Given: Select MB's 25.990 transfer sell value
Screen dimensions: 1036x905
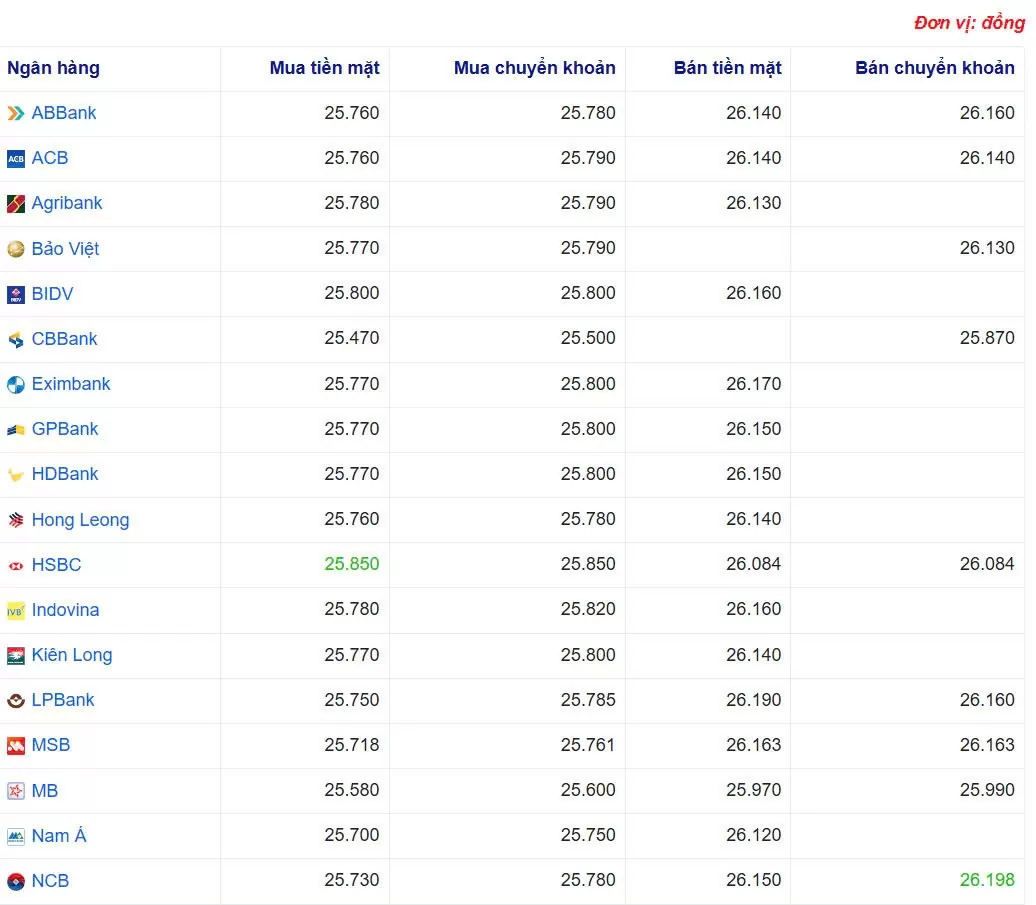Looking at the screenshot, I should 987,790.
